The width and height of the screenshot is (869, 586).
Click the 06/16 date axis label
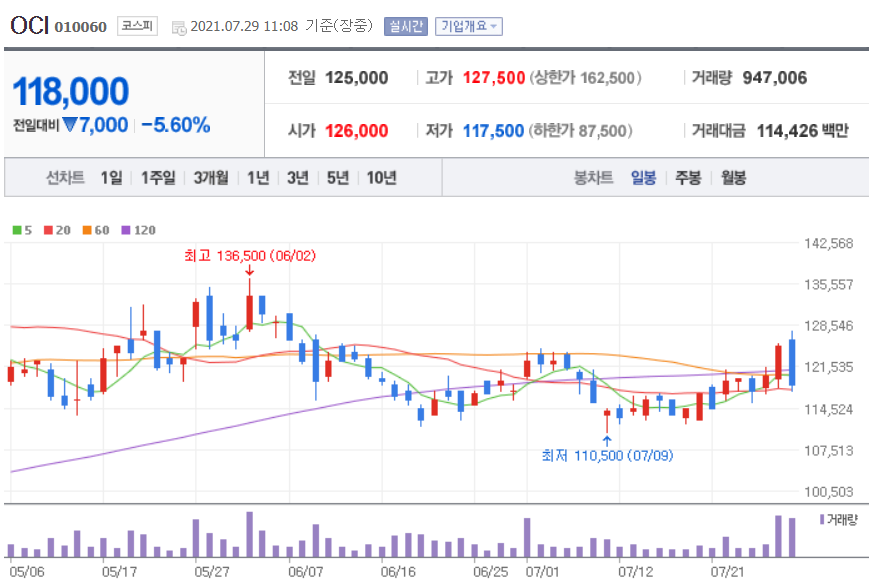click(x=398, y=572)
